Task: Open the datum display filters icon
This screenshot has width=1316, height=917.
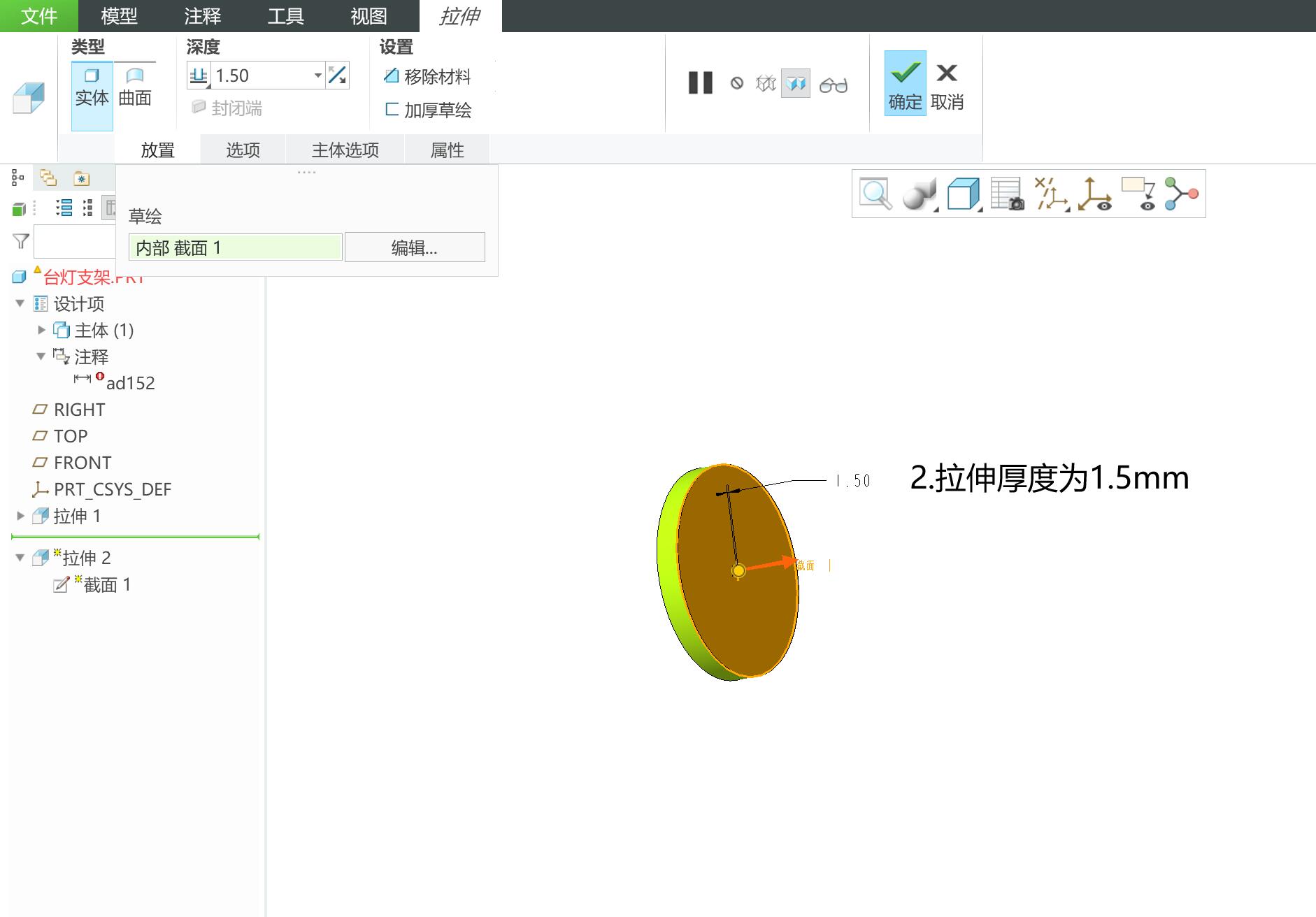Action: coord(1052,194)
